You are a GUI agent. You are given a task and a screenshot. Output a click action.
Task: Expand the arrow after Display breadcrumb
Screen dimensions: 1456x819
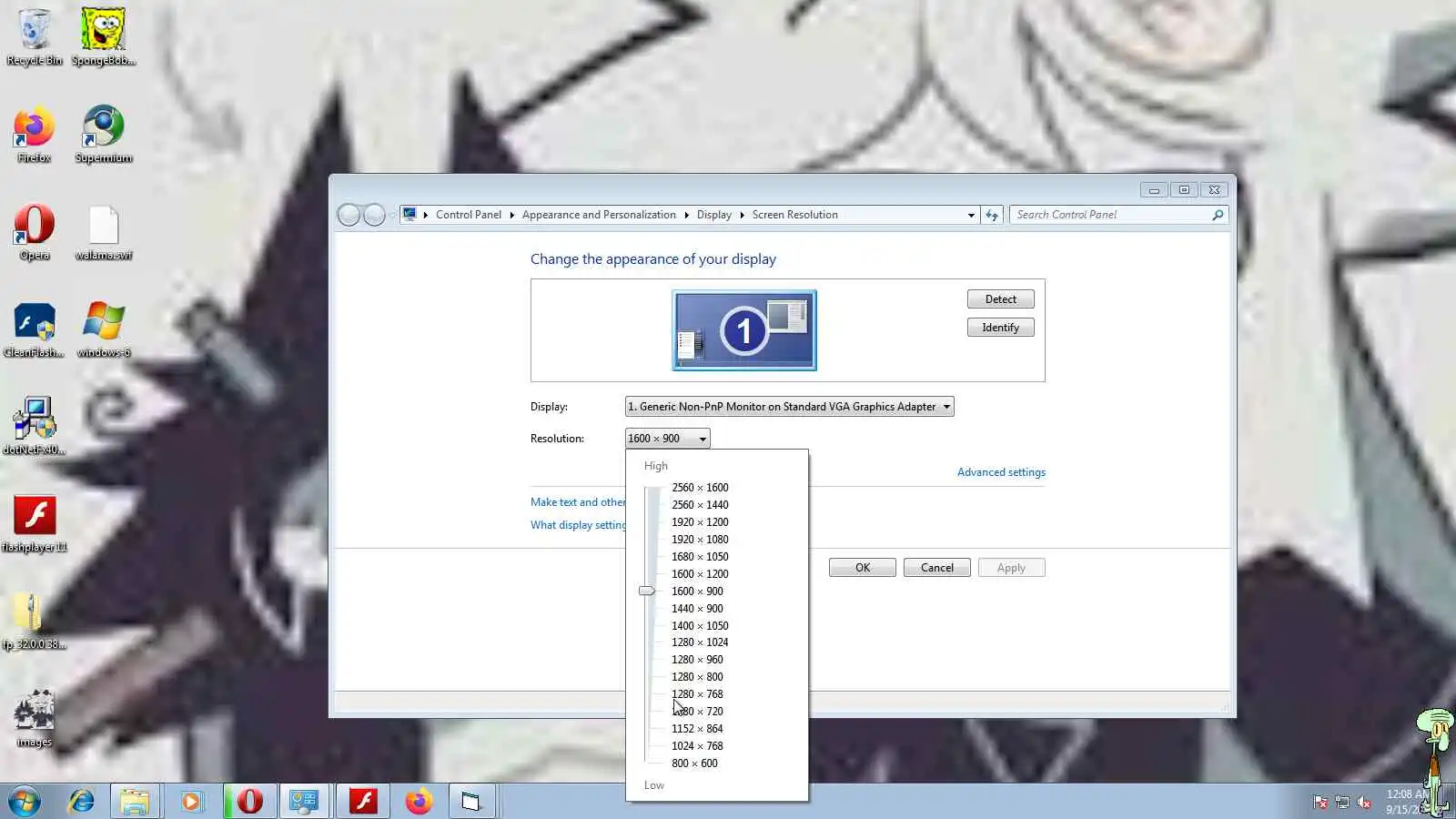[x=743, y=216]
